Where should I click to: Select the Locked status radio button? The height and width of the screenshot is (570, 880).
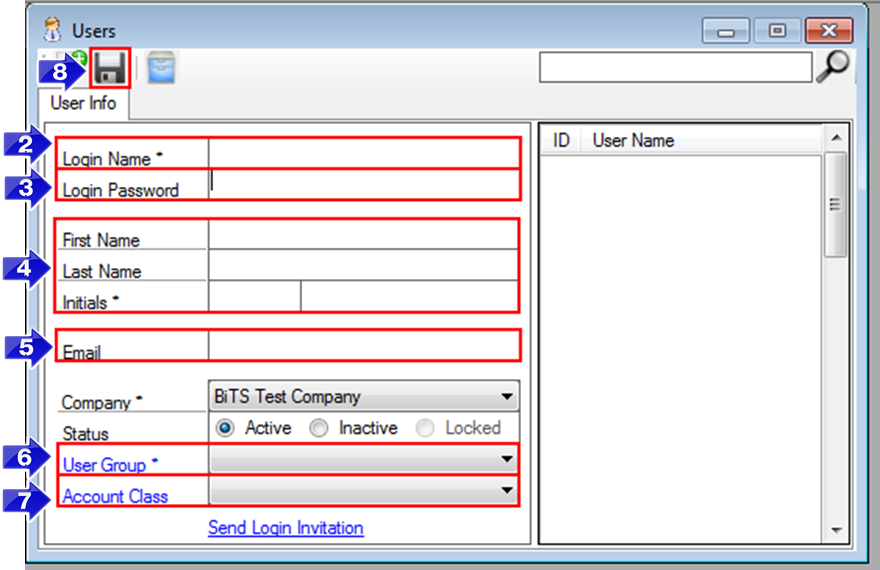(x=425, y=428)
